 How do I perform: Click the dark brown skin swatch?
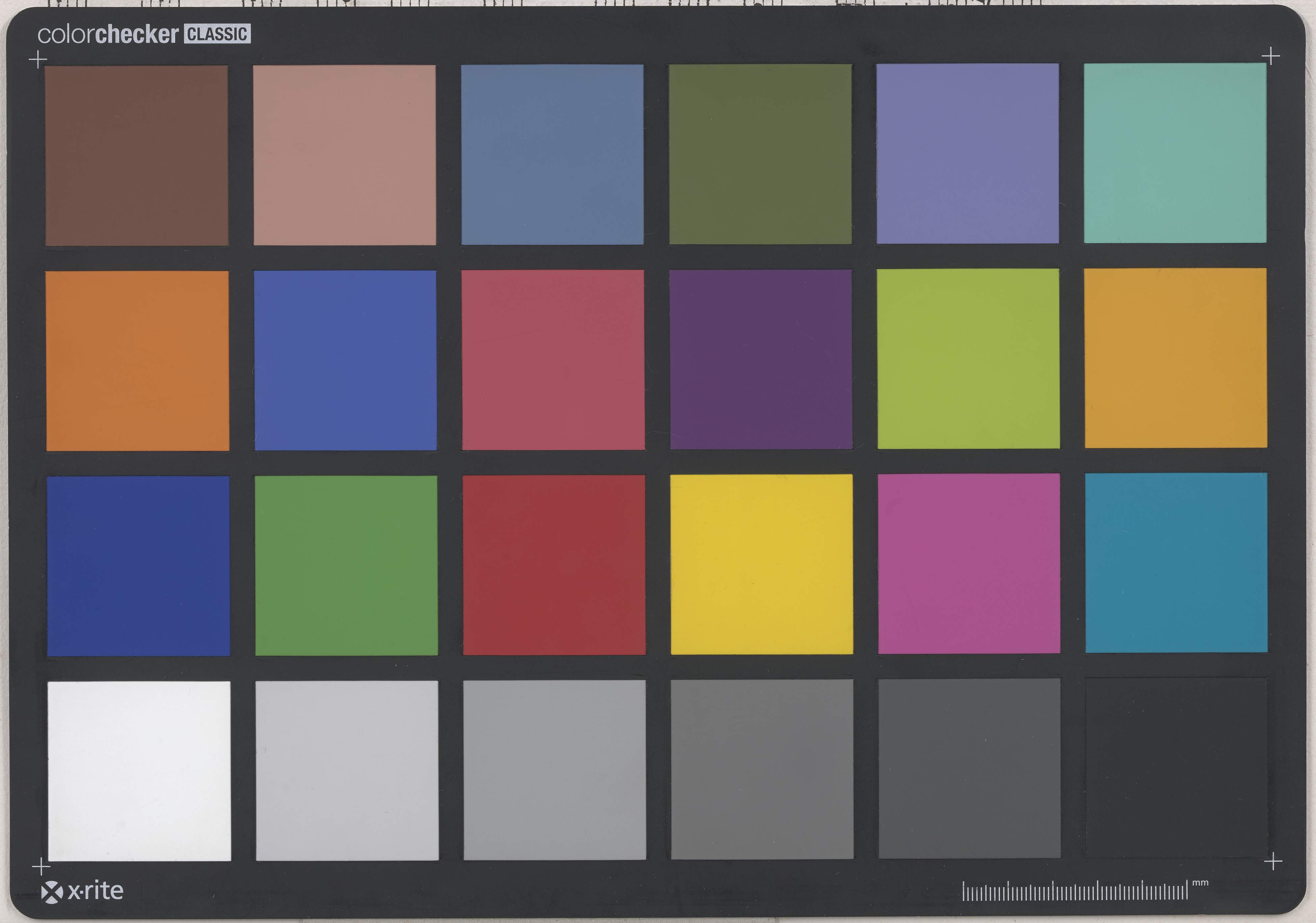[137, 155]
